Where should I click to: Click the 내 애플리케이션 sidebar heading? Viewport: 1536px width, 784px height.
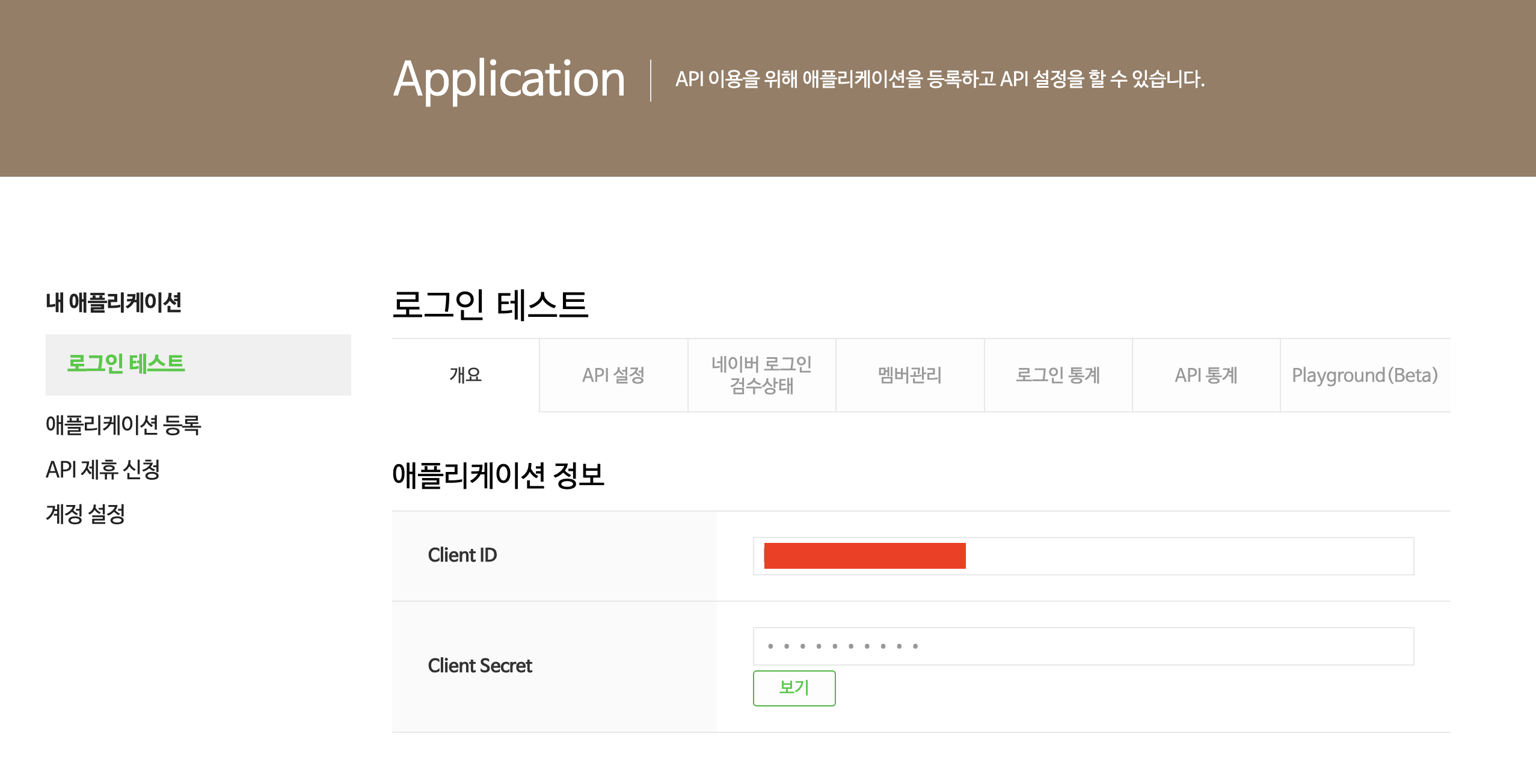(x=114, y=302)
